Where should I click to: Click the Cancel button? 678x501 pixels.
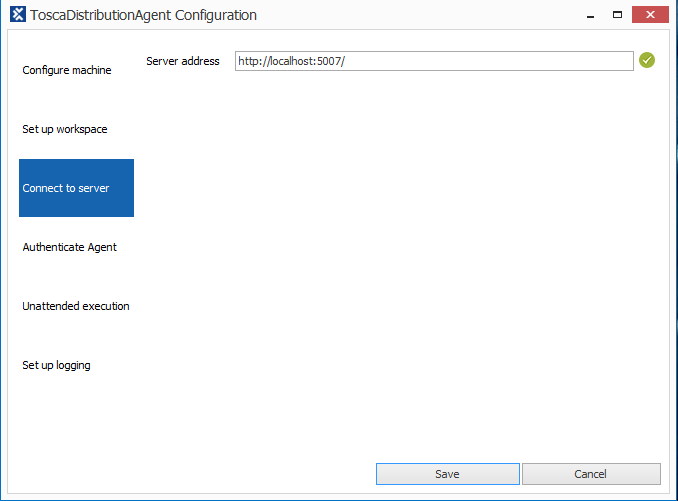click(591, 474)
